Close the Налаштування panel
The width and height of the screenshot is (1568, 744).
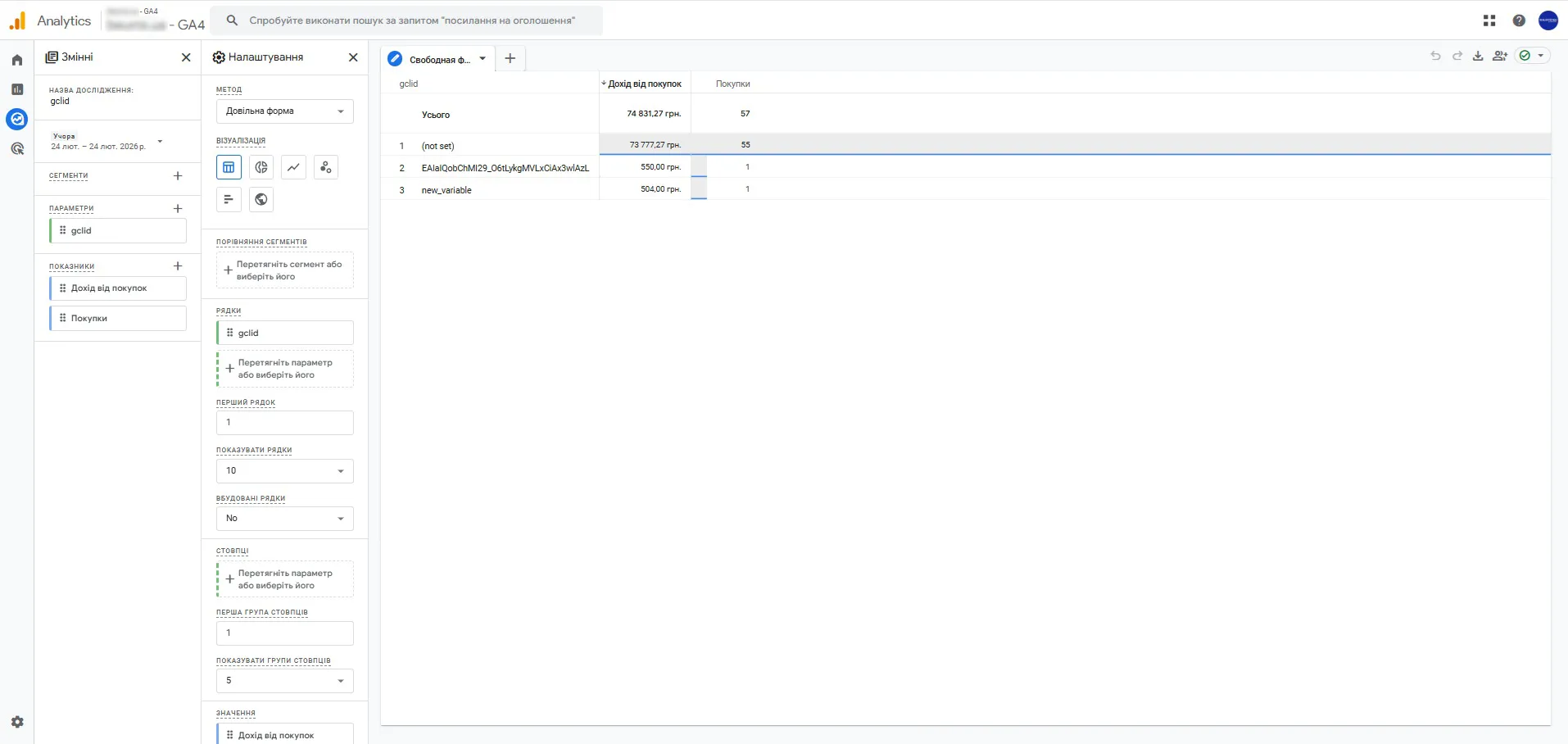353,57
